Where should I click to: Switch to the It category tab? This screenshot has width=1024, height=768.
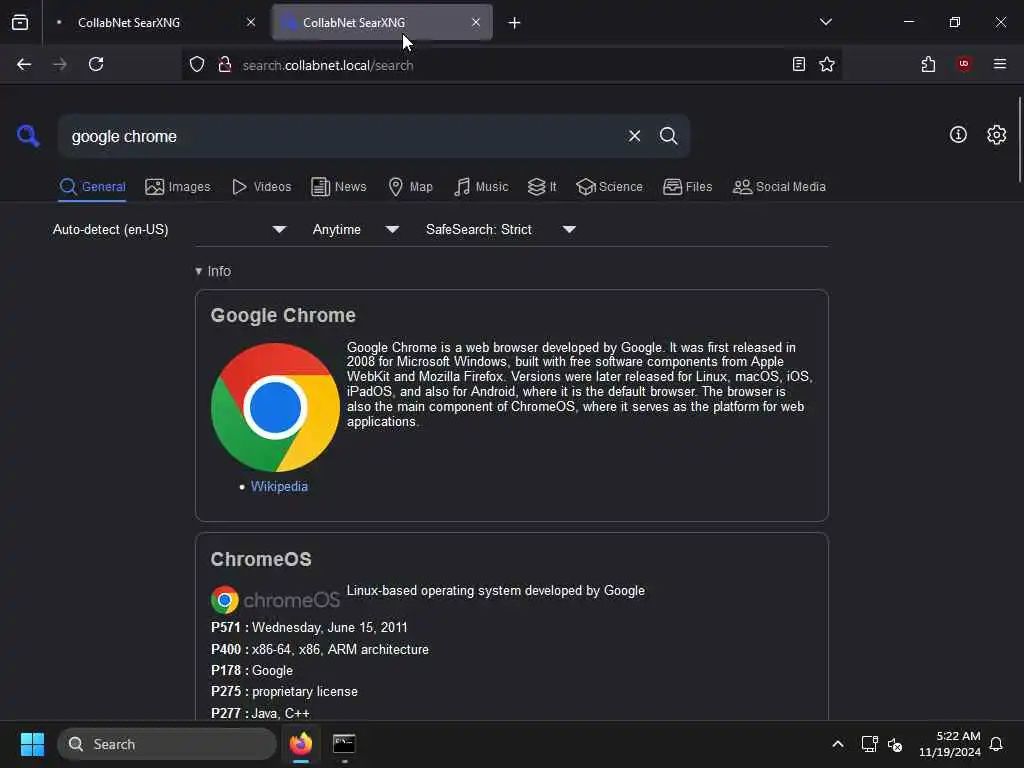542,187
